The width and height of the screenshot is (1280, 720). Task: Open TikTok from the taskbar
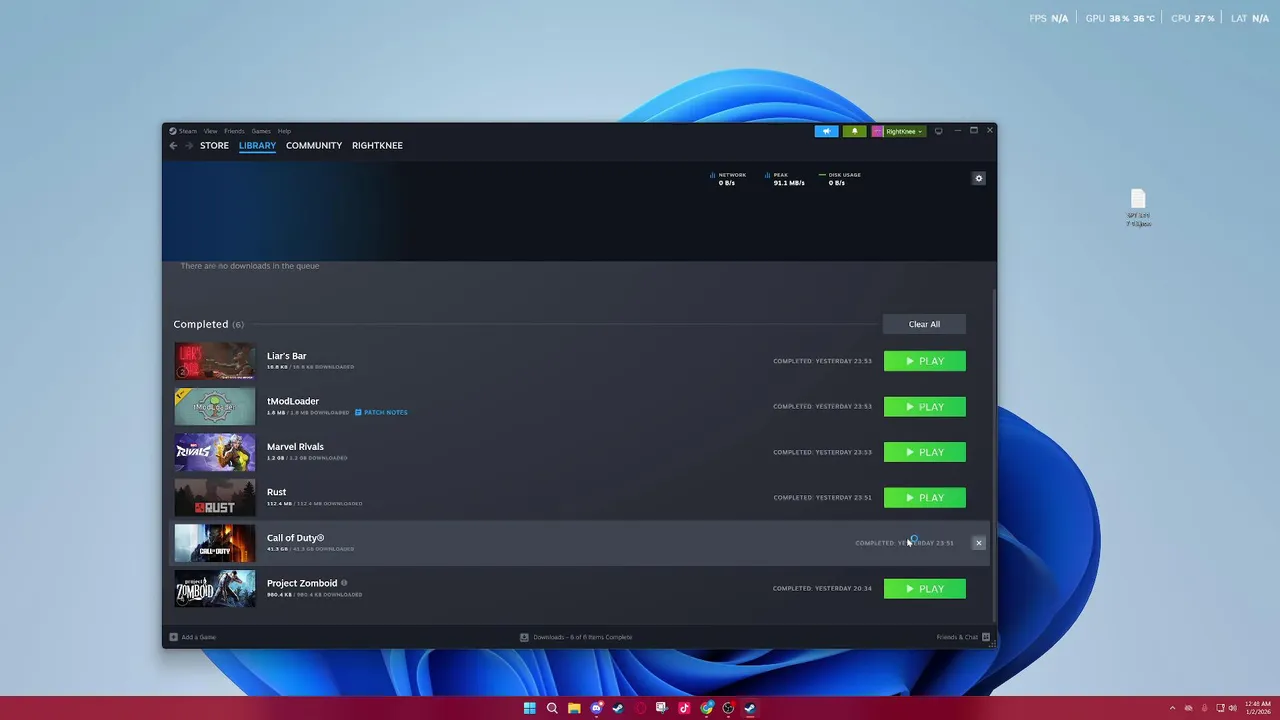point(684,708)
